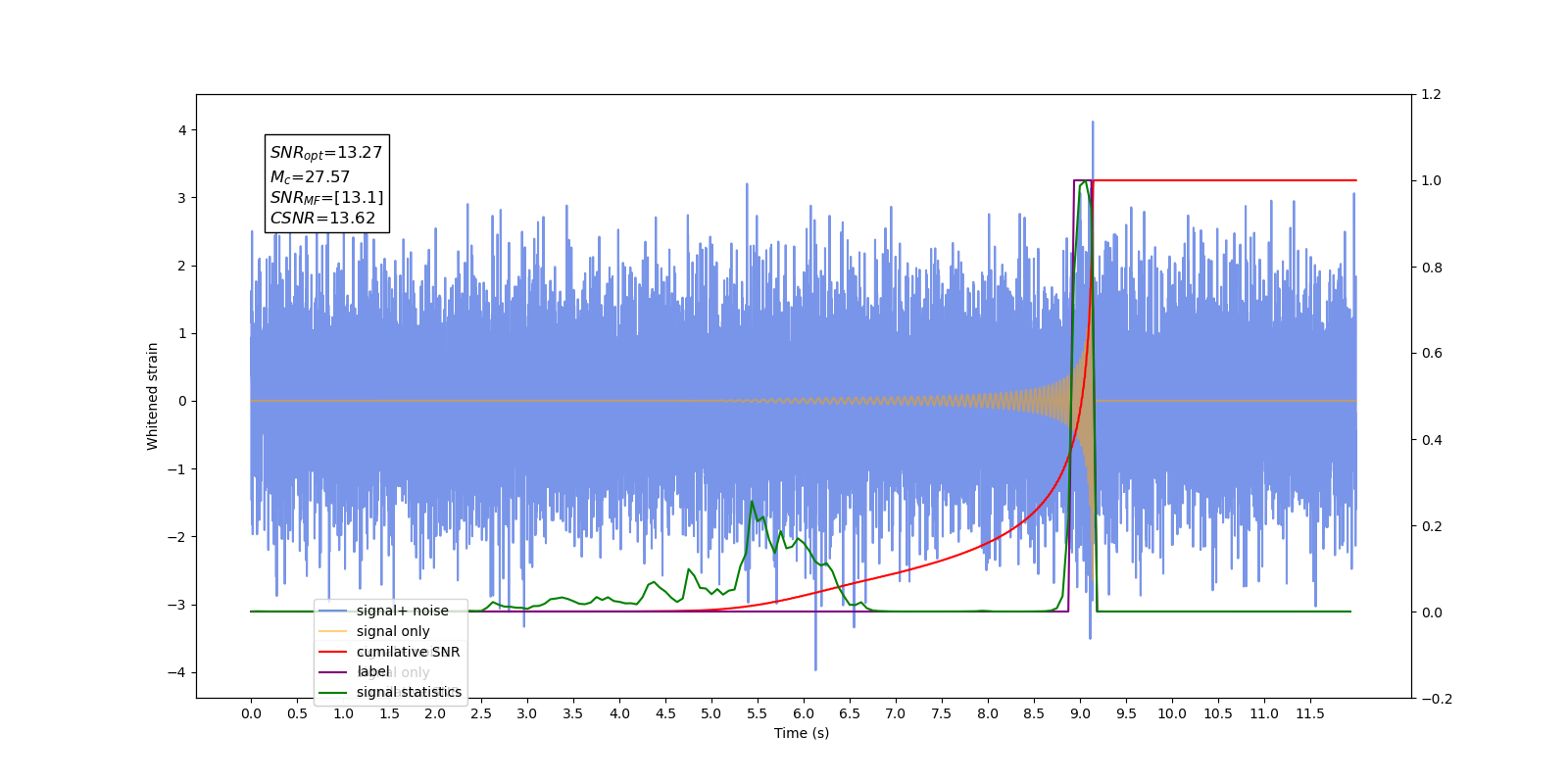Image resolution: width=1568 pixels, height=784 pixels.
Task: Click the 1.5 tick on the time axis
Action: pos(389,713)
